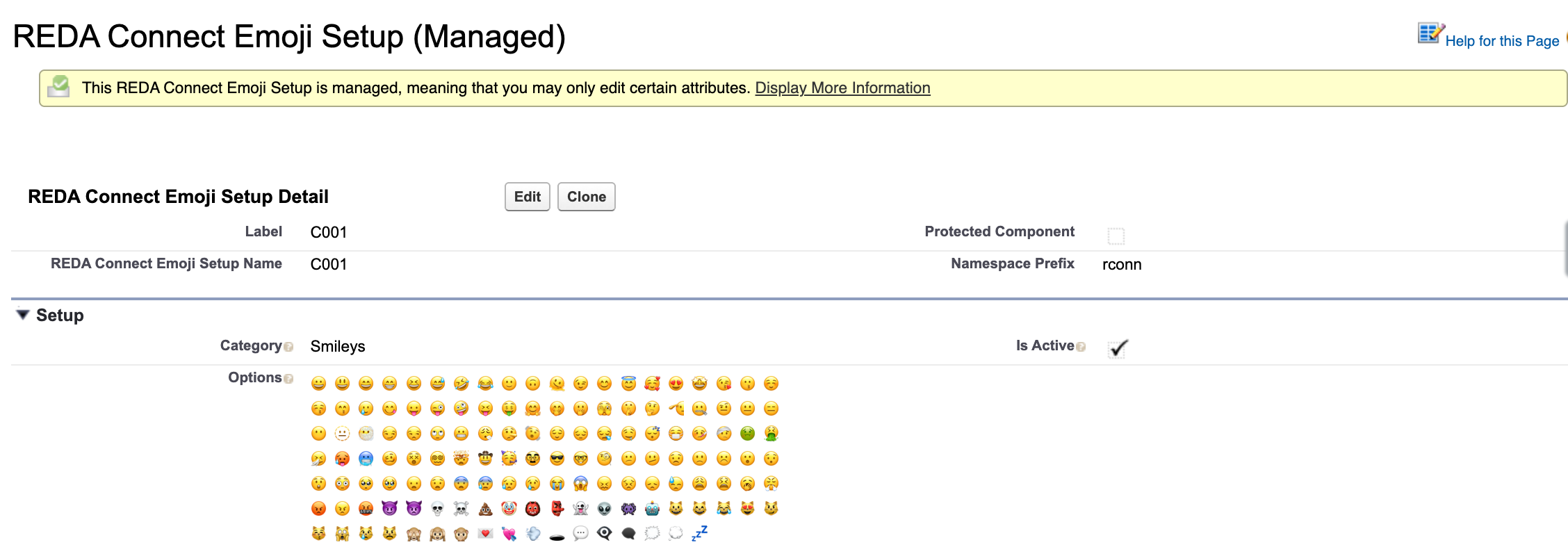Choose the party face emoji

(509, 458)
